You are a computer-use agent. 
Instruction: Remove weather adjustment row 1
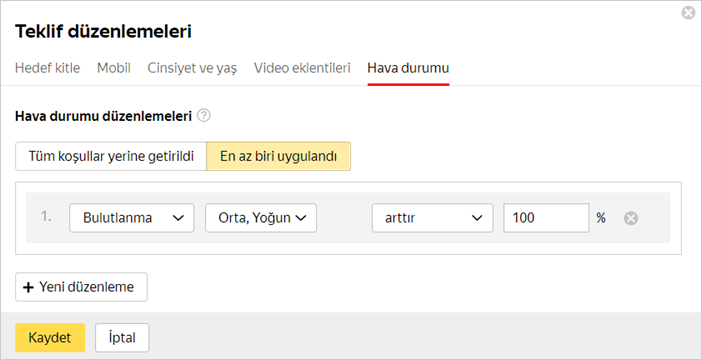click(631, 218)
